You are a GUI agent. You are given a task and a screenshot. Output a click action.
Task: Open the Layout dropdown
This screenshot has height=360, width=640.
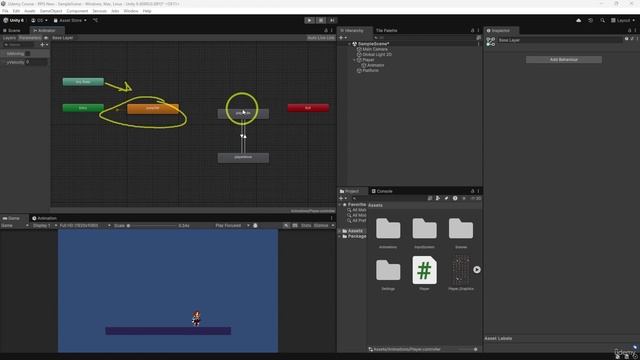tap(623, 20)
